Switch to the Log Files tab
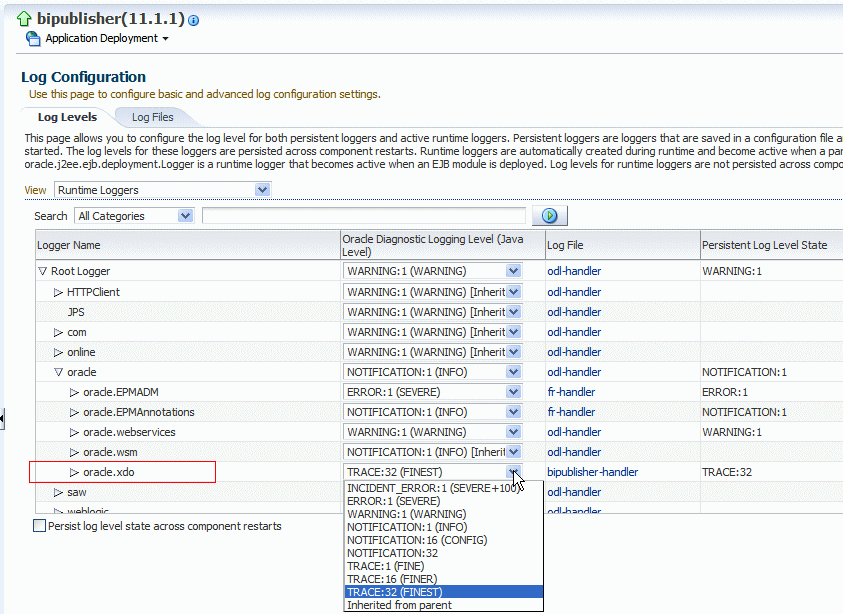Screen dimensions: 843x614 coord(153,117)
